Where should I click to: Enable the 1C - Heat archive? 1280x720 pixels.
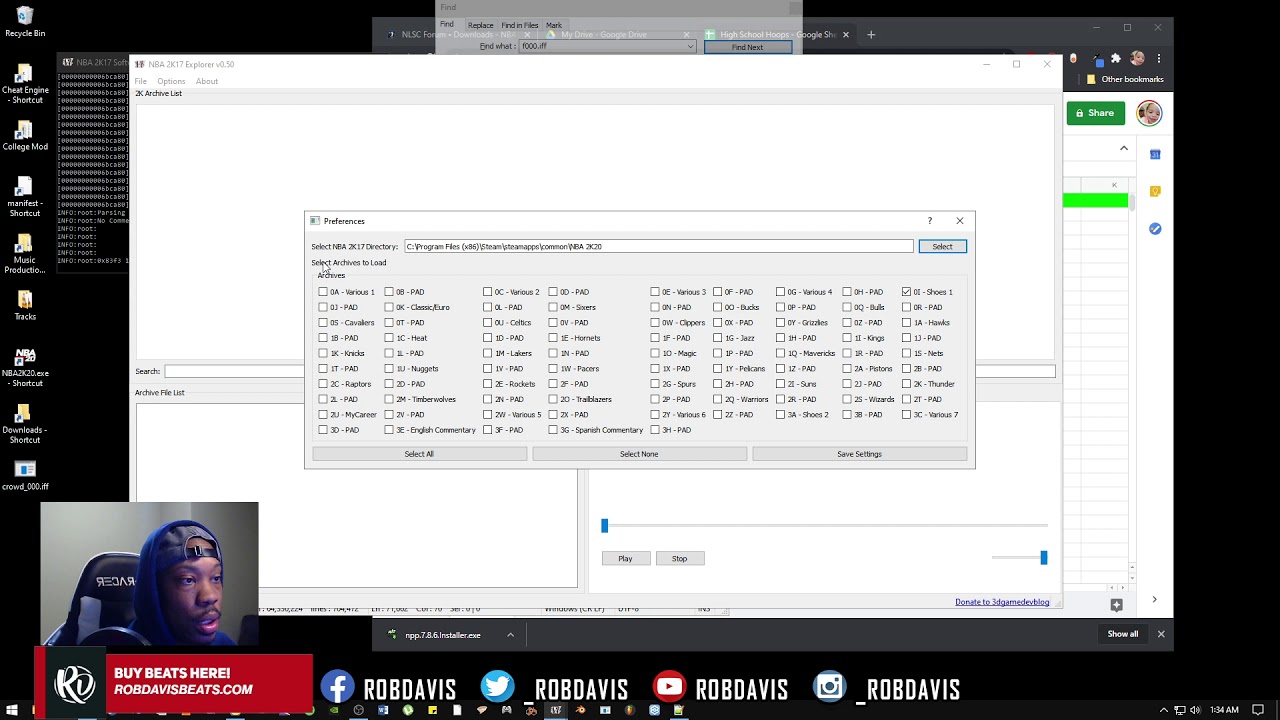tap(389, 338)
